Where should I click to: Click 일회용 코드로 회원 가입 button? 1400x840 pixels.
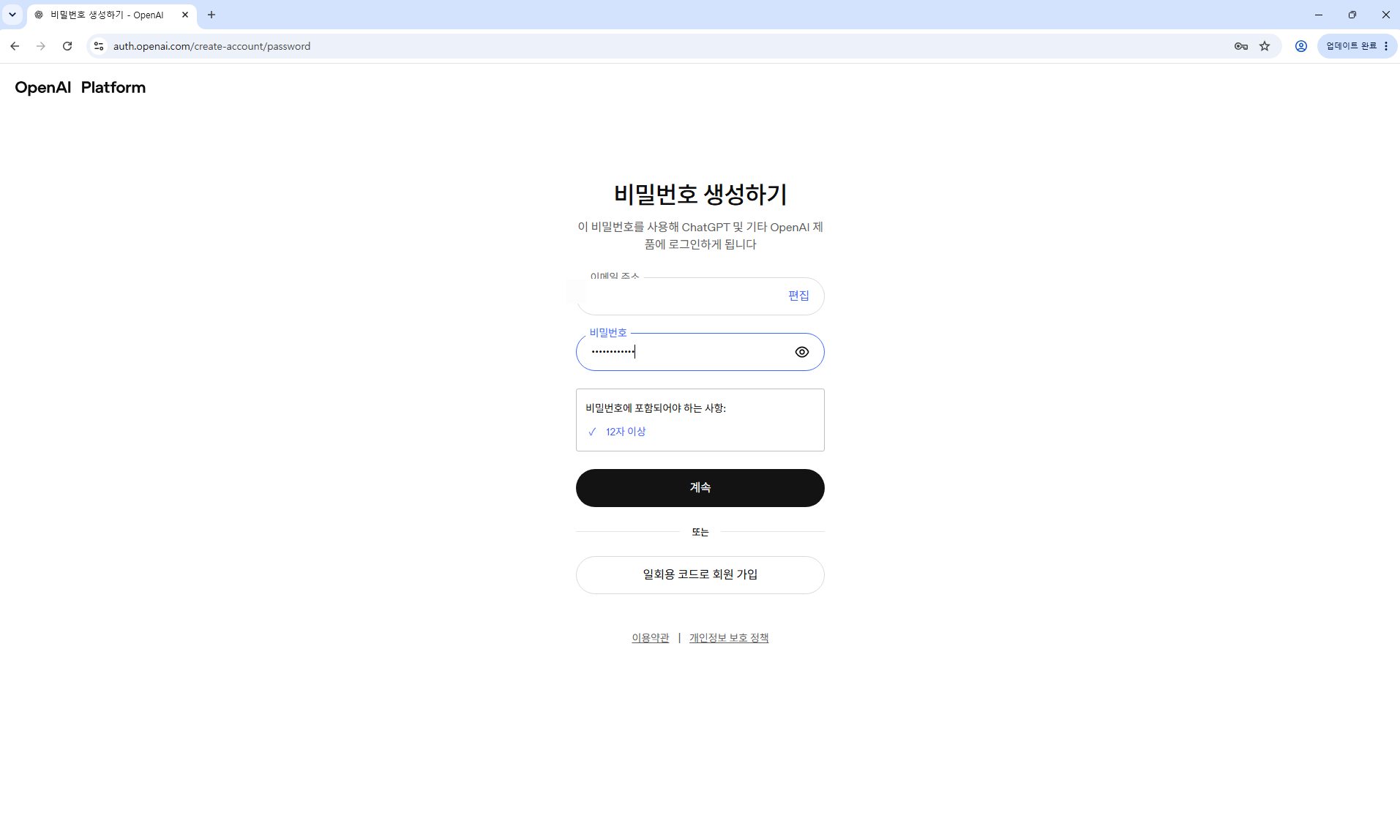[700, 575]
